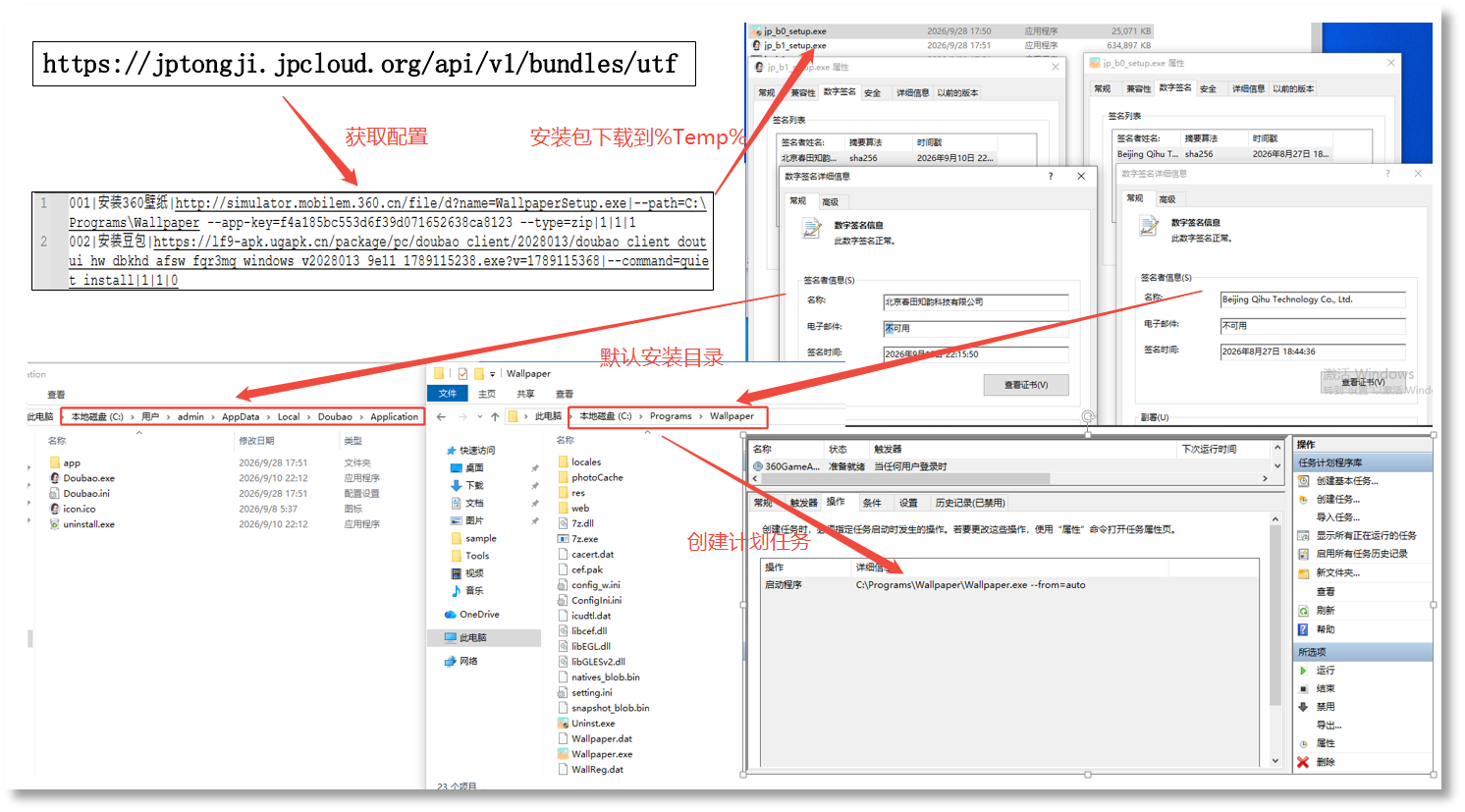Select the 360GameA... task row

coord(1011,466)
